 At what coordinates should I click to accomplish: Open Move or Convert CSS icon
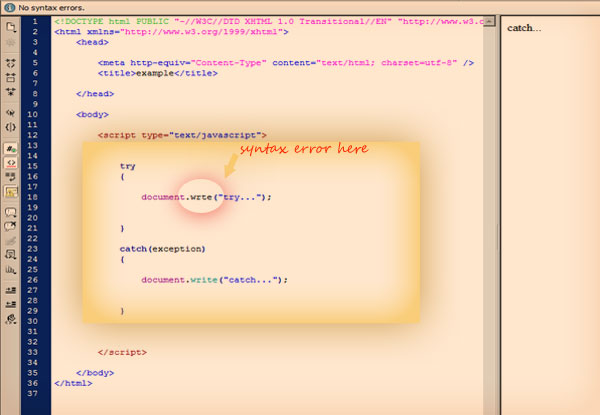11,270
